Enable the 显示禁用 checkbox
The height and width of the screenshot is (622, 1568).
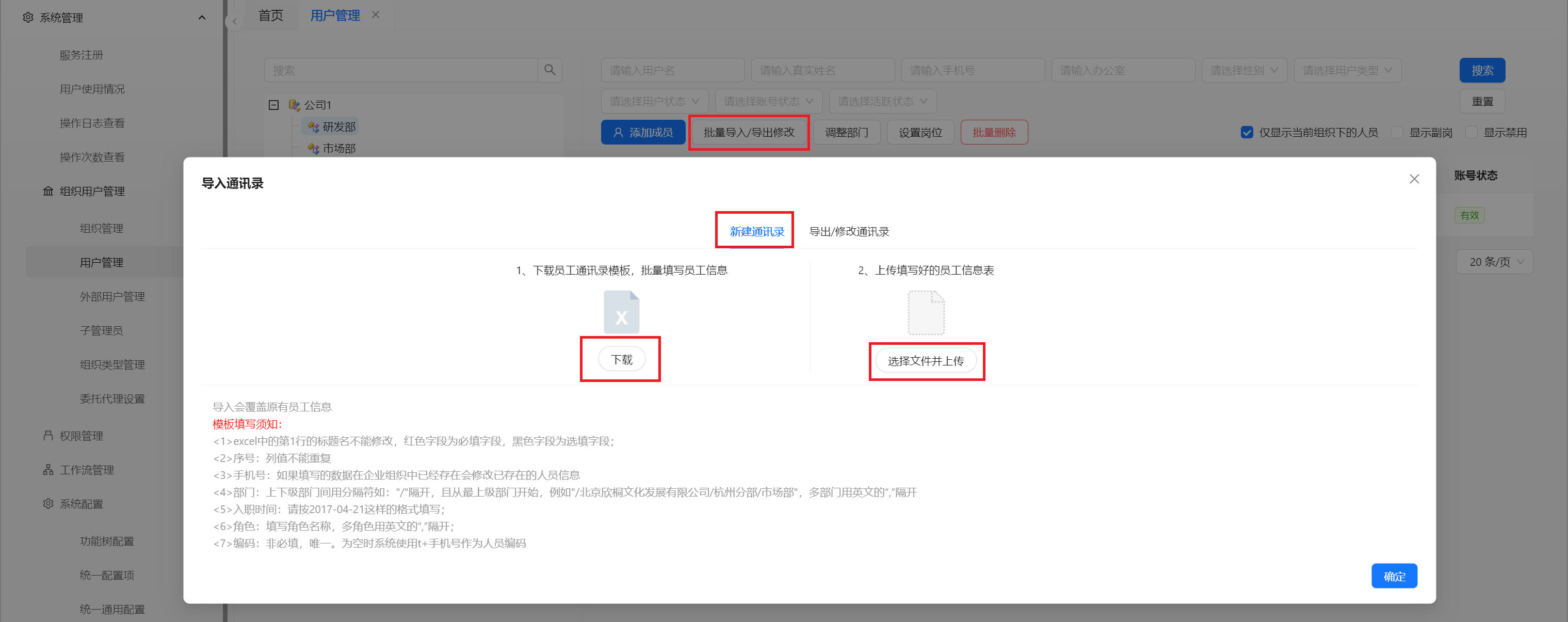[x=1471, y=132]
